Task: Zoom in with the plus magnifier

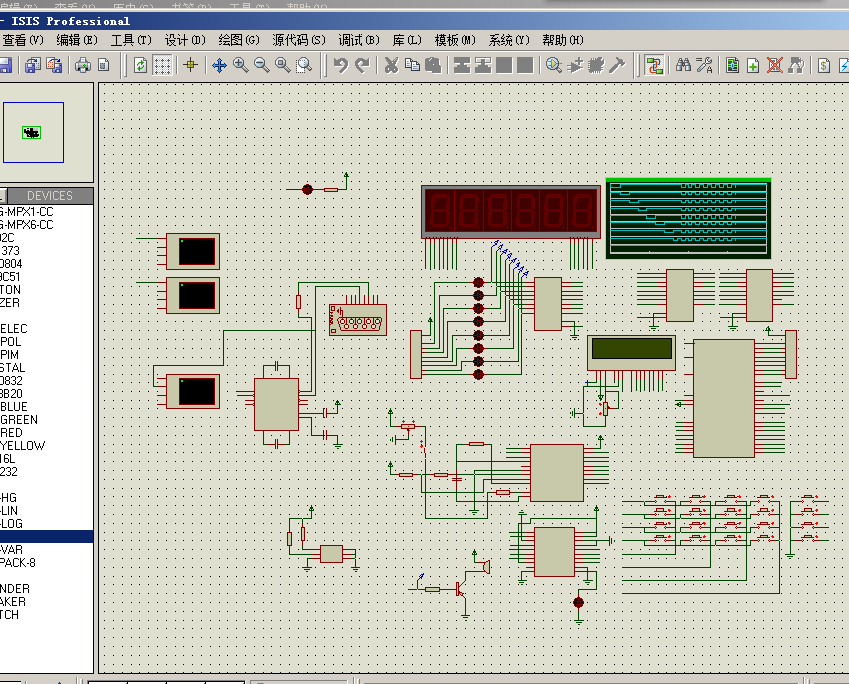Action: click(240, 66)
